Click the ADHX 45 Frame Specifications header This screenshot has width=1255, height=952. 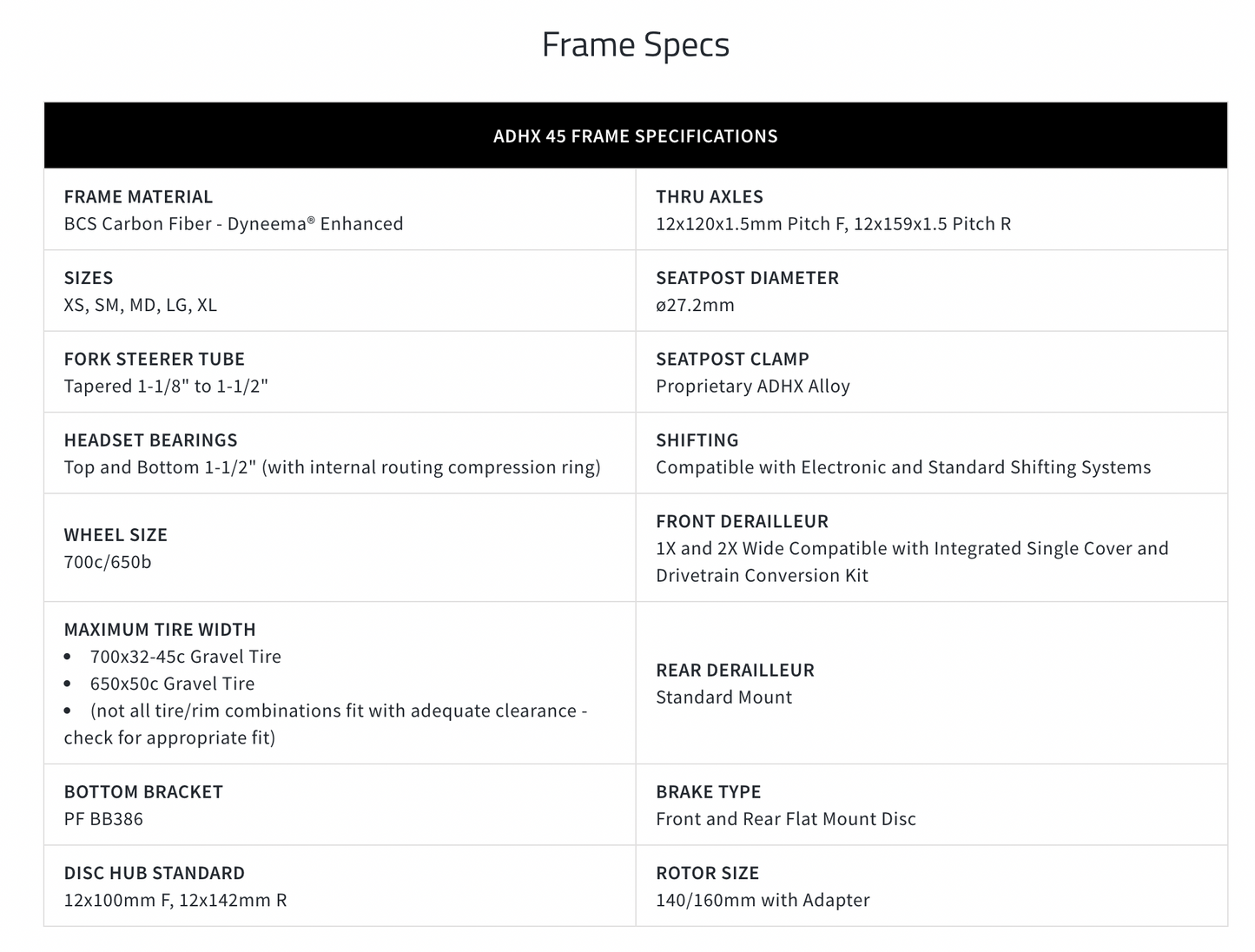tap(635, 136)
